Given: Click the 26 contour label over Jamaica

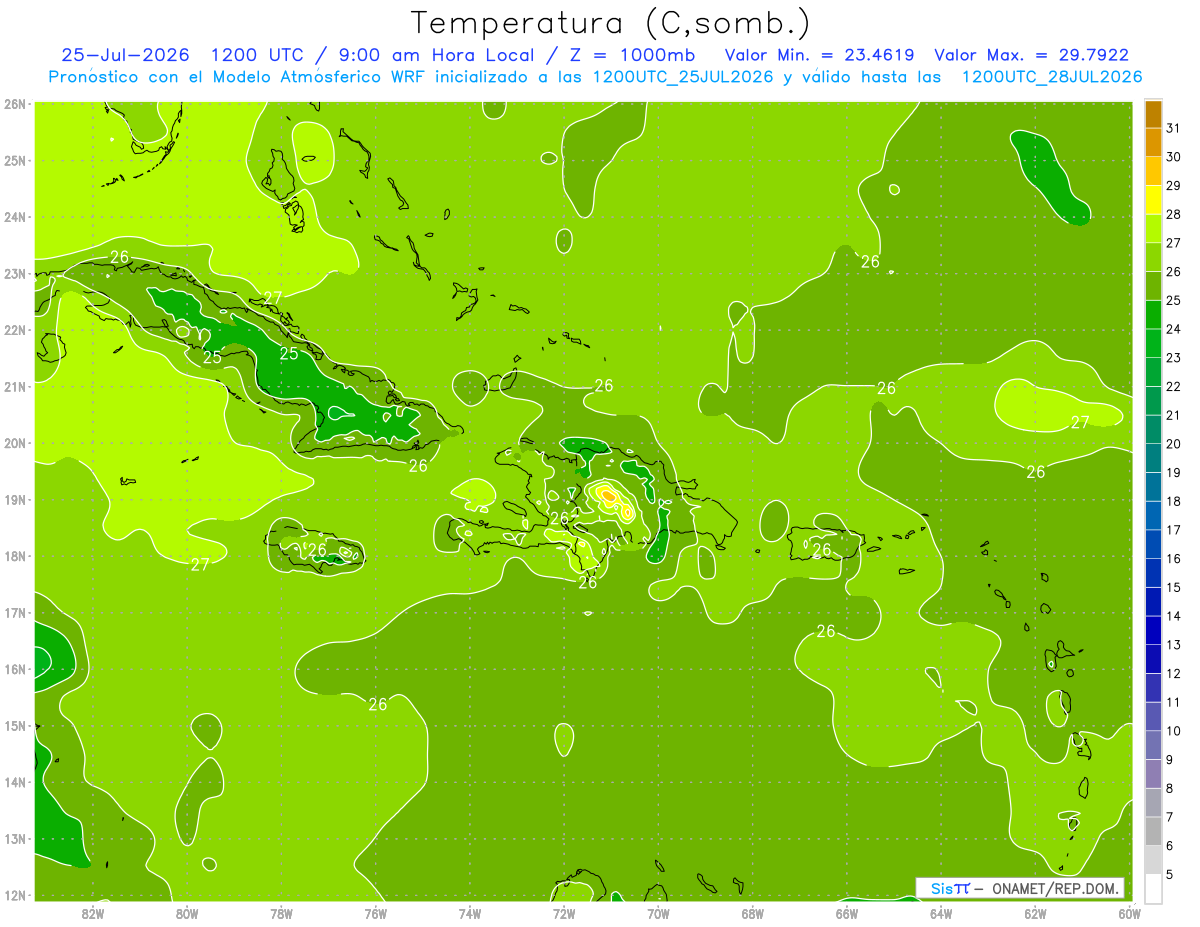Looking at the screenshot, I should click(x=317, y=550).
